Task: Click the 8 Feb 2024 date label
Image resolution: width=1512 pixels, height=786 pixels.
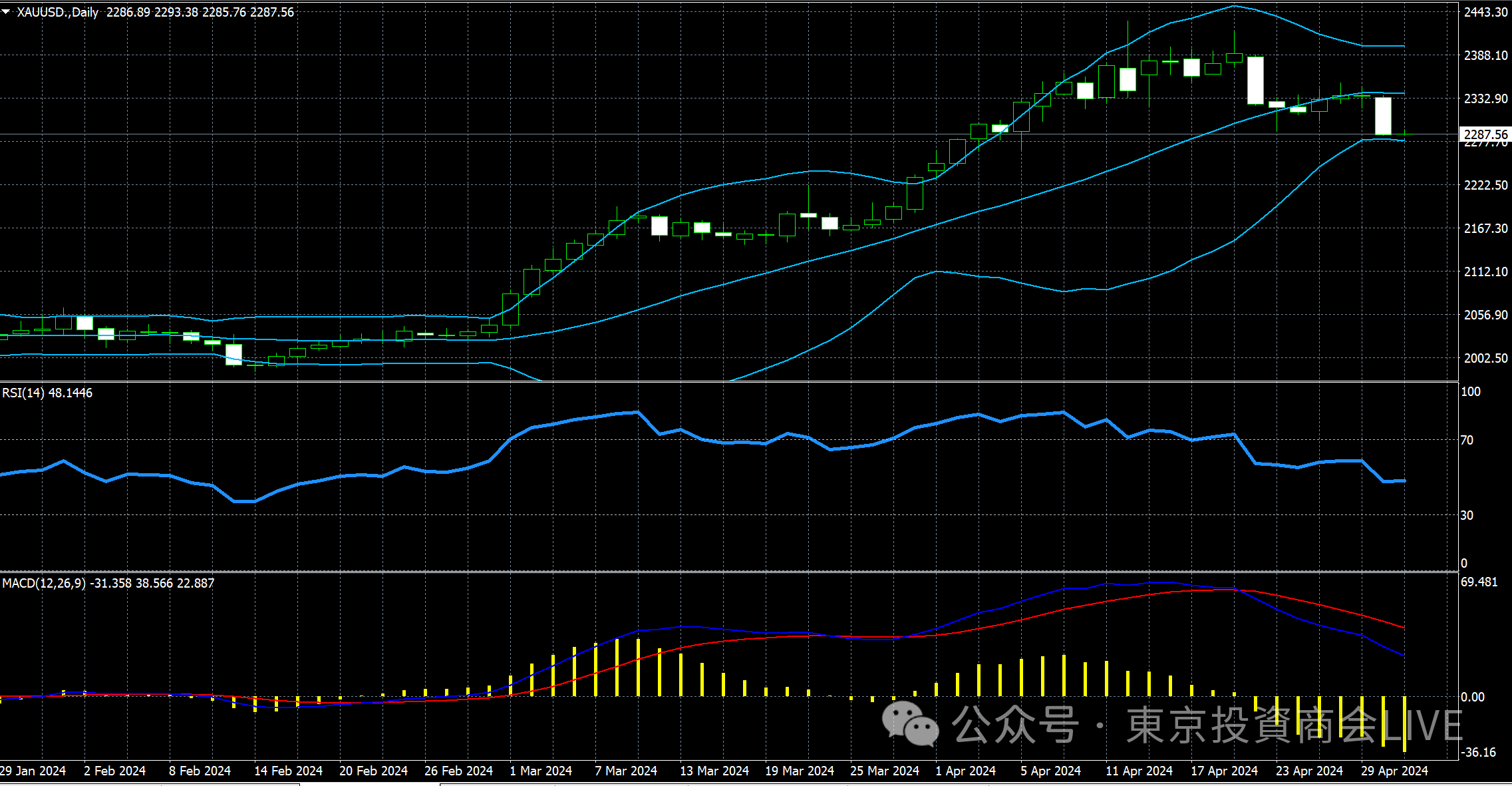Action: coord(200,771)
